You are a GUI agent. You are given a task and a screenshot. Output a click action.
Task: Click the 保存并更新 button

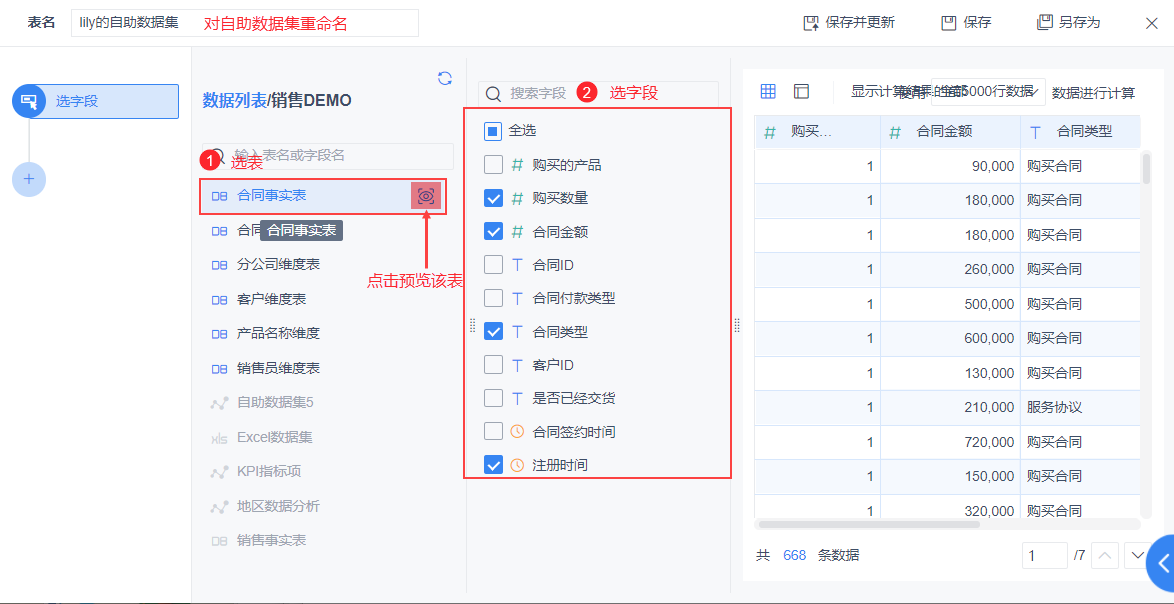tap(849, 22)
